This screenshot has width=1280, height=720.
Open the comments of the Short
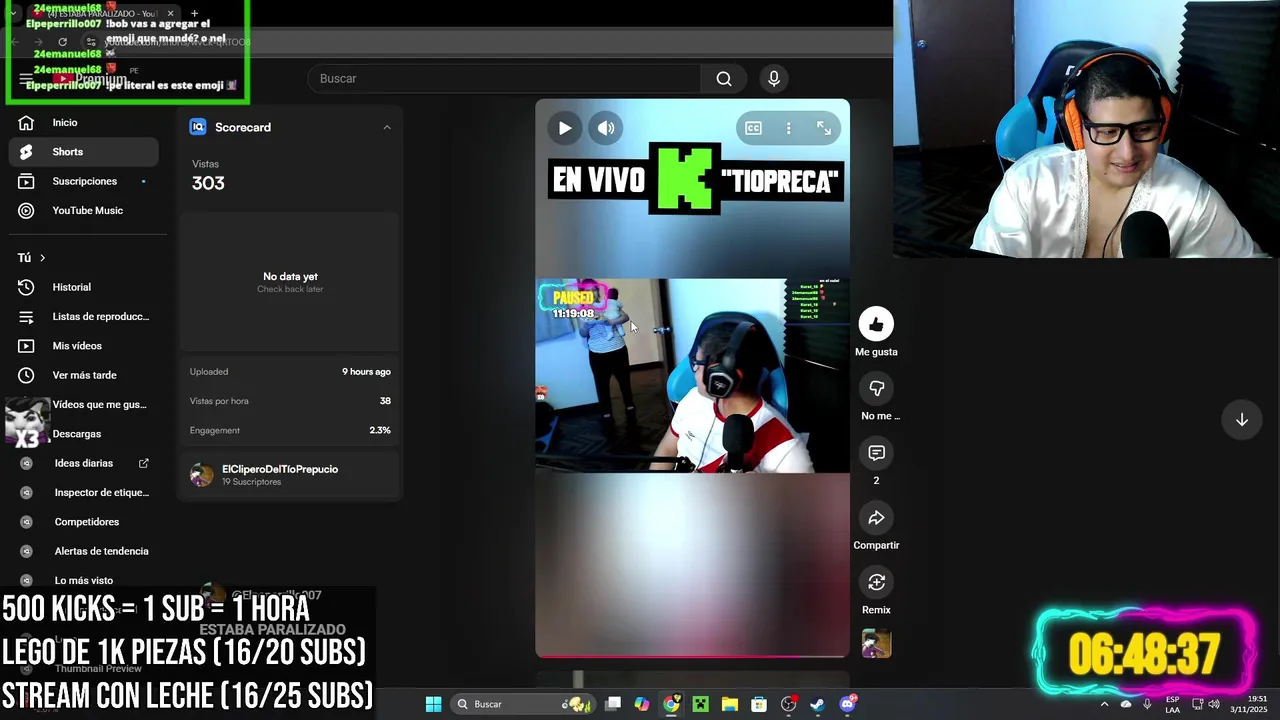(876, 453)
